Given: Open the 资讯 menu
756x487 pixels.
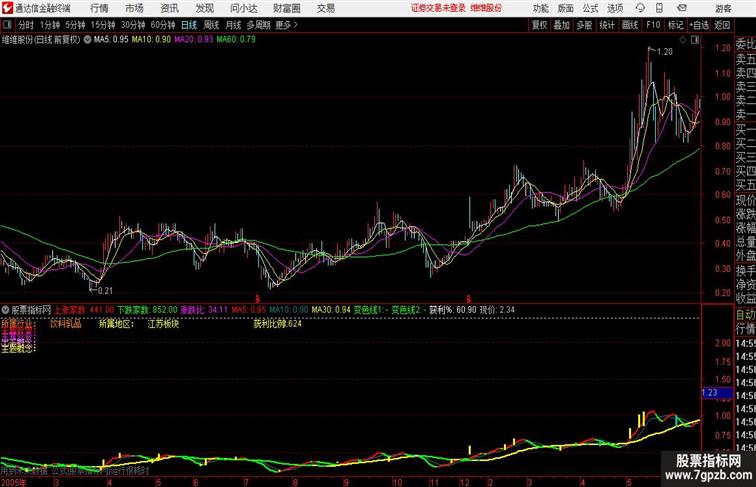Looking at the screenshot, I should (169, 8).
